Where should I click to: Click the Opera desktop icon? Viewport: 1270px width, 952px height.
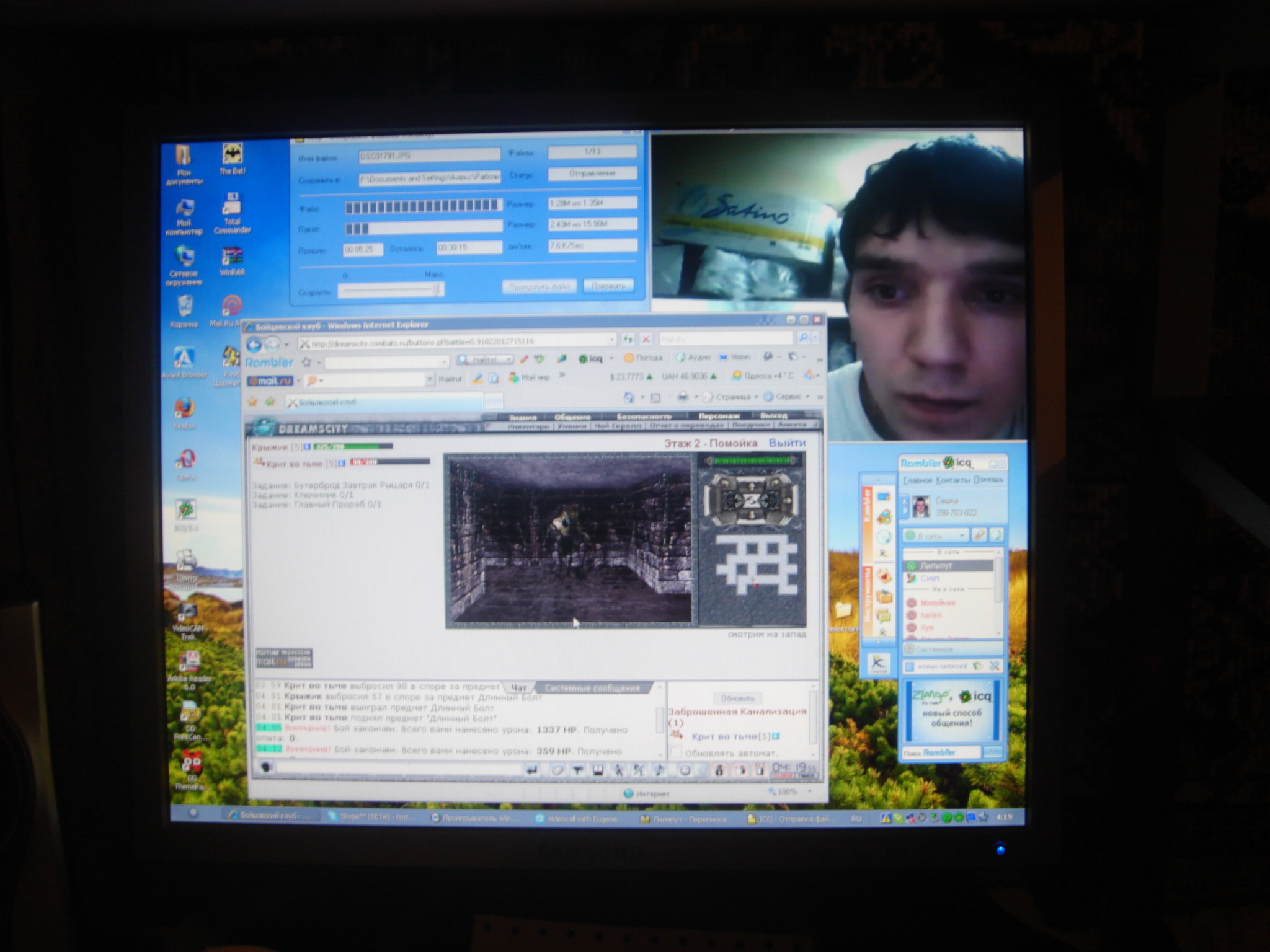[x=185, y=465]
